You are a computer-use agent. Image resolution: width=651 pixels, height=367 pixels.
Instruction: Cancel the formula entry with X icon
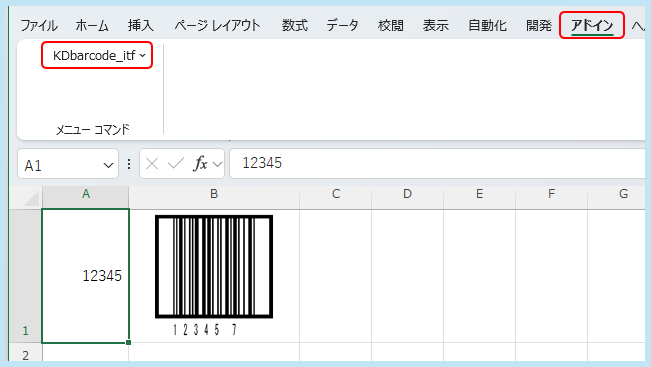click(x=152, y=164)
